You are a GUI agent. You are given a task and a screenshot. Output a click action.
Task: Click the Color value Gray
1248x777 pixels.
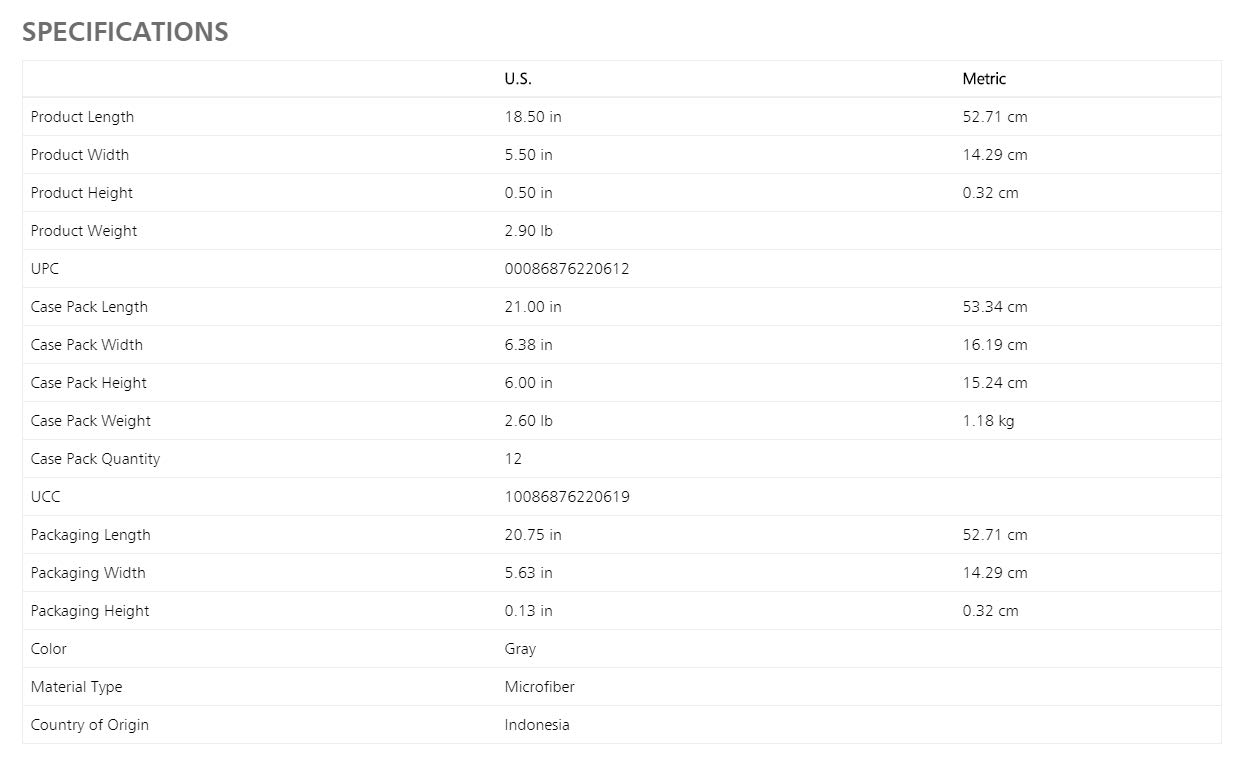coord(520,649)
